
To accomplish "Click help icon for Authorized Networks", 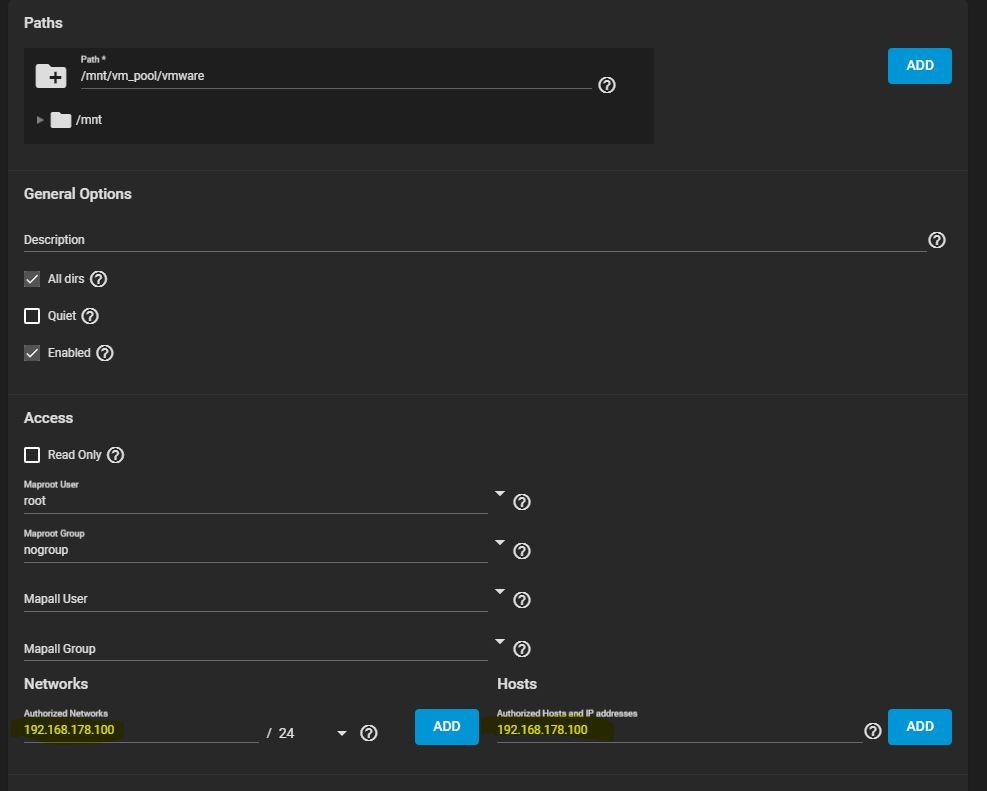I will tap(369, 733).
